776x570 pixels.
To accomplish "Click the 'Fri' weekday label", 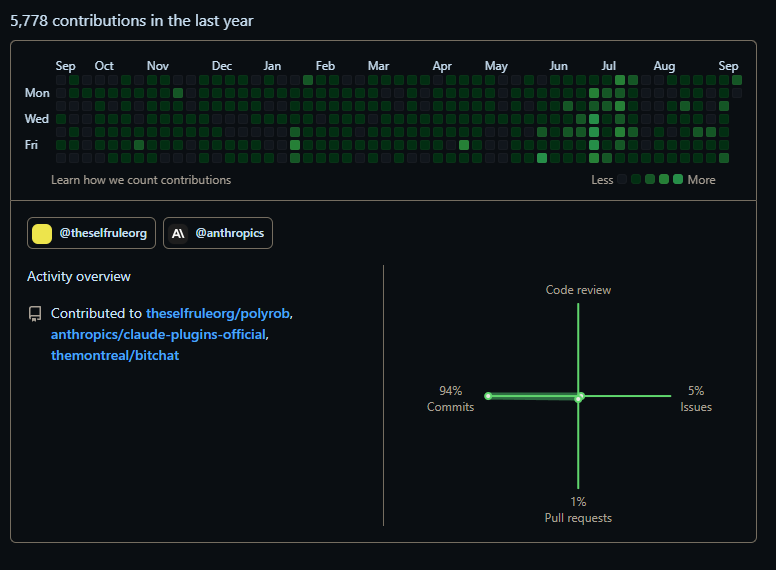I will tap(31, 144).
